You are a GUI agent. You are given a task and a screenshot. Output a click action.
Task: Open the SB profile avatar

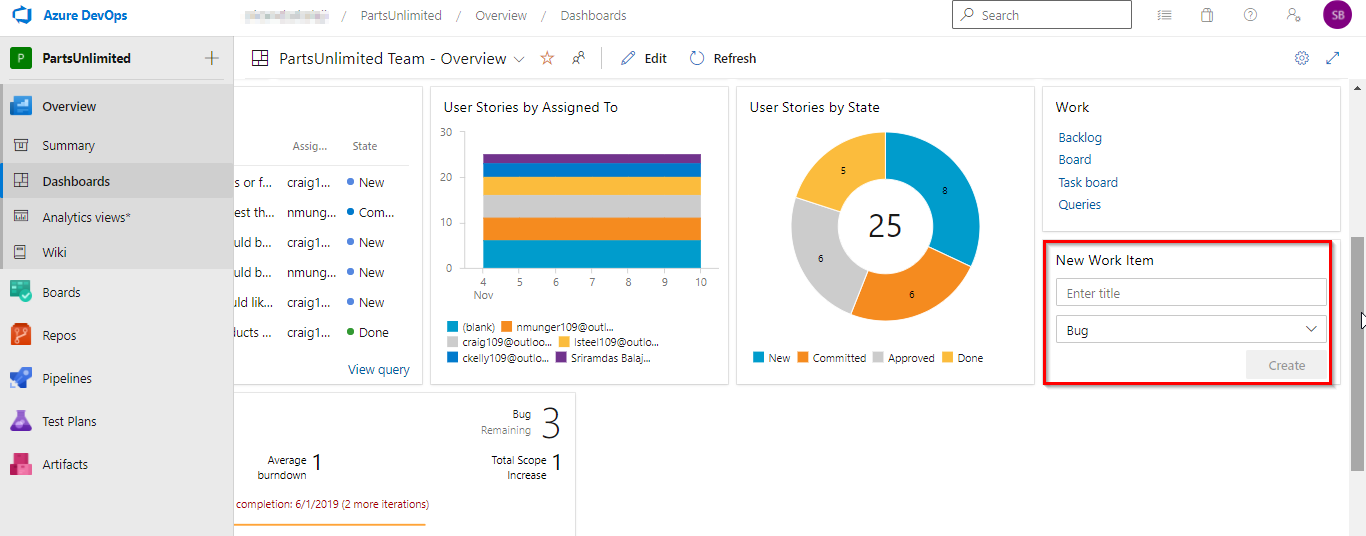(x=1337, y=15)
